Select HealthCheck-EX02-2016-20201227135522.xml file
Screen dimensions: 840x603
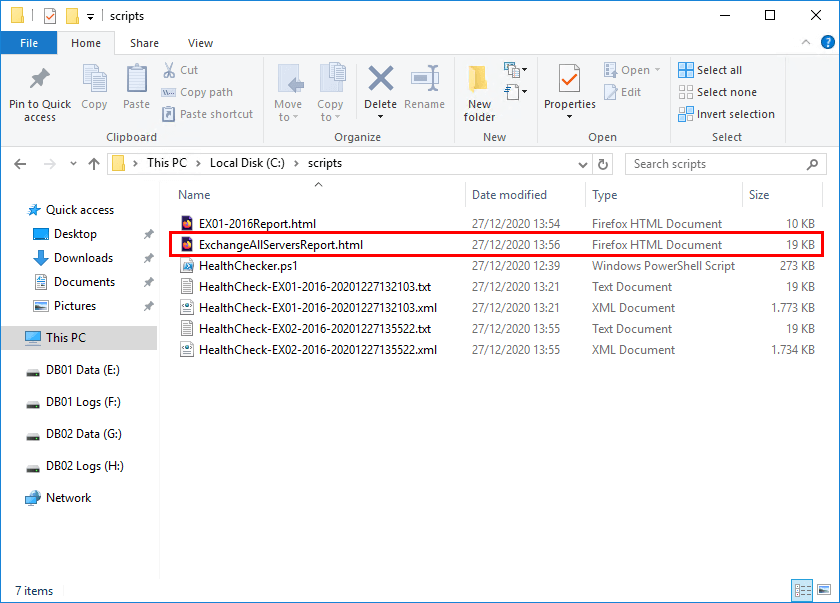(497, 350)
